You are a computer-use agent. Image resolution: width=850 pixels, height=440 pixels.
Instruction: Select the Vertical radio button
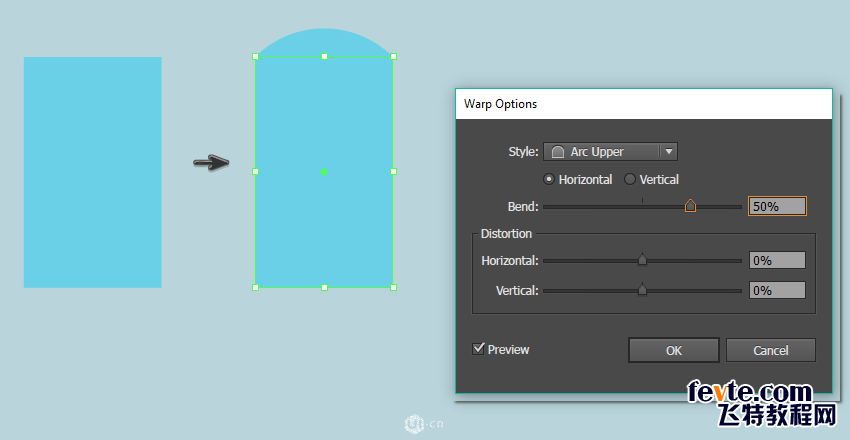629,179
